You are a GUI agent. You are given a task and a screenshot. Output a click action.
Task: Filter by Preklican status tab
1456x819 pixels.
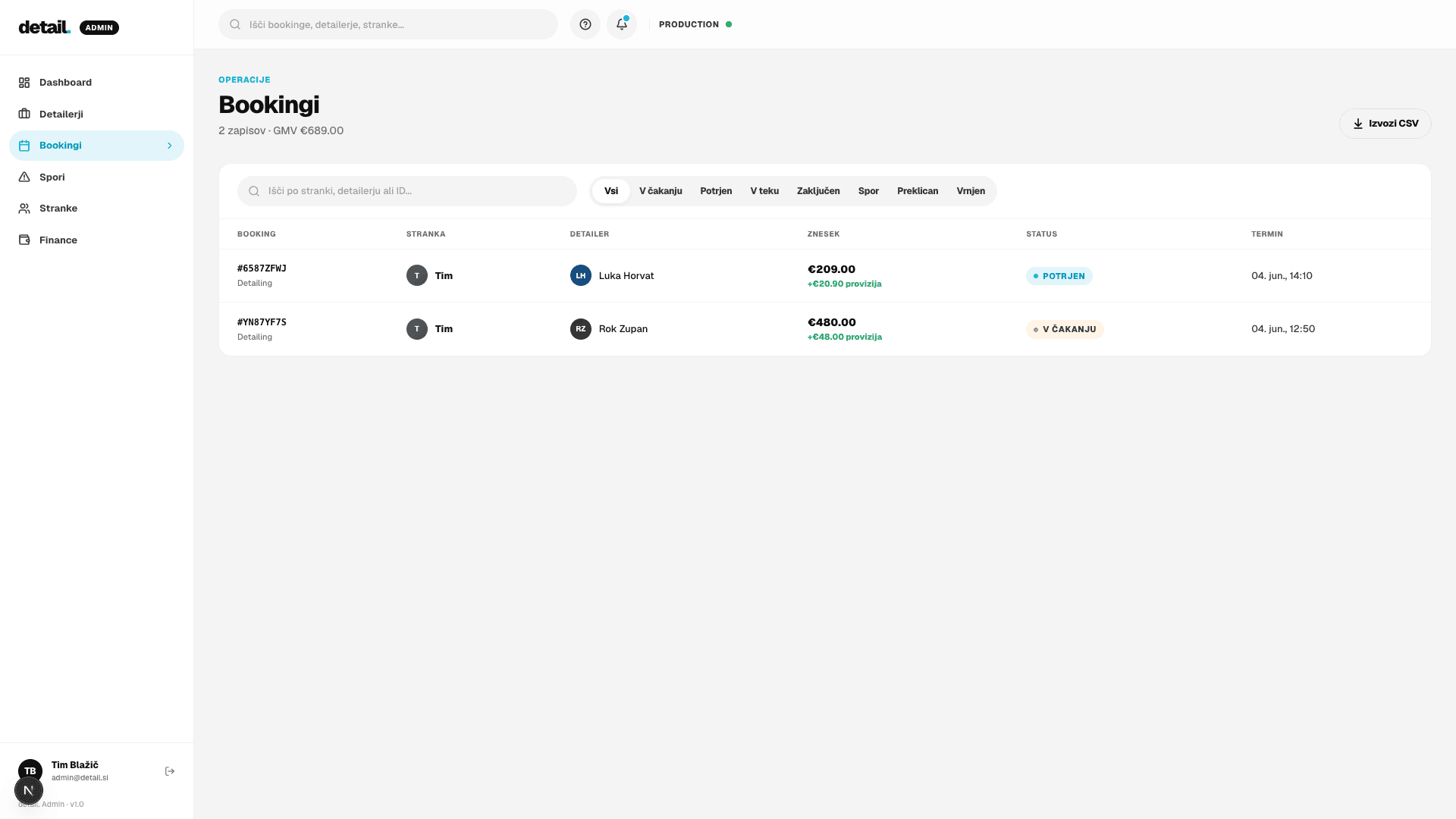(918, 191)
